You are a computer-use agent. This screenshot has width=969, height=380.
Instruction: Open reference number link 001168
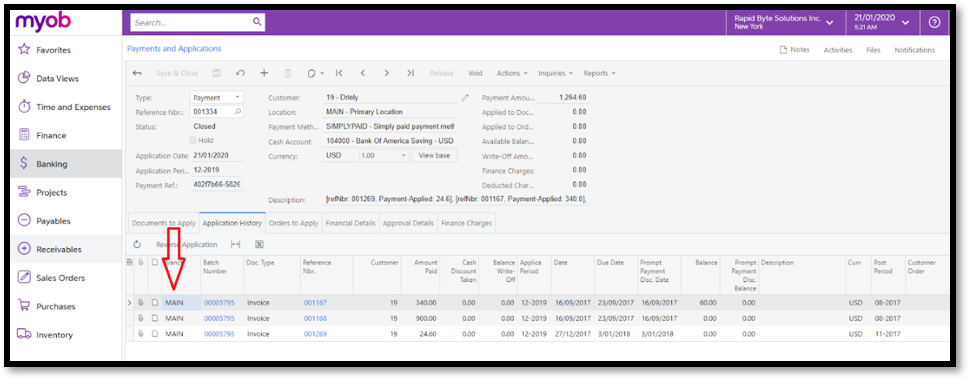coord(315,318)
